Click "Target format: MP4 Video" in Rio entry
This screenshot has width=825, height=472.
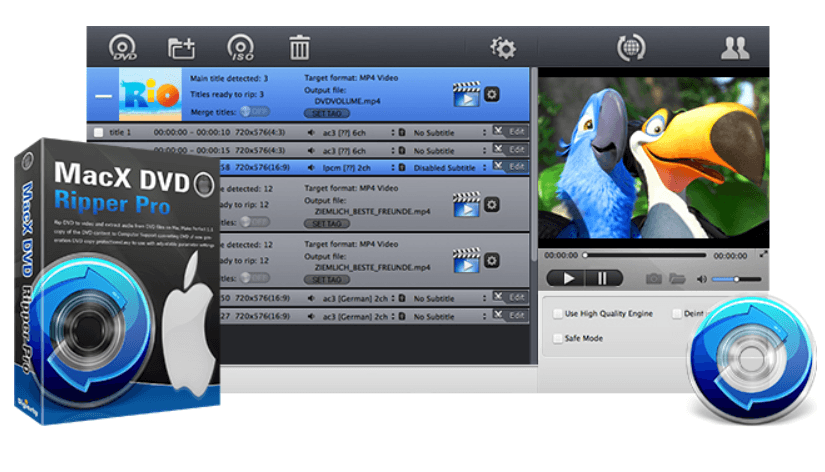[351, 78]
